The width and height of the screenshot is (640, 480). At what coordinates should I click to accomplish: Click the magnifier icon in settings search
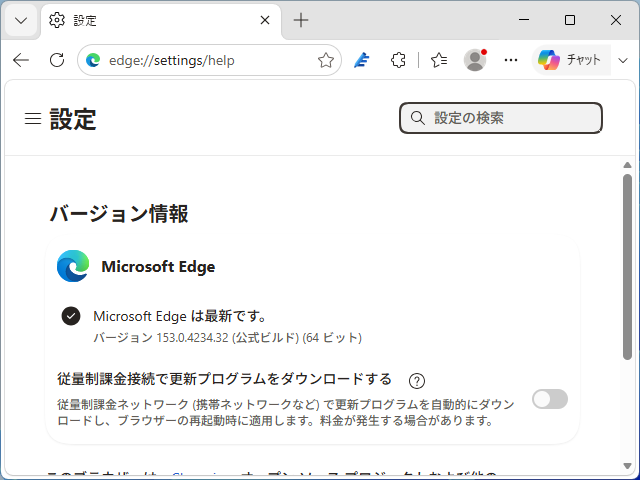coord(417,118)
